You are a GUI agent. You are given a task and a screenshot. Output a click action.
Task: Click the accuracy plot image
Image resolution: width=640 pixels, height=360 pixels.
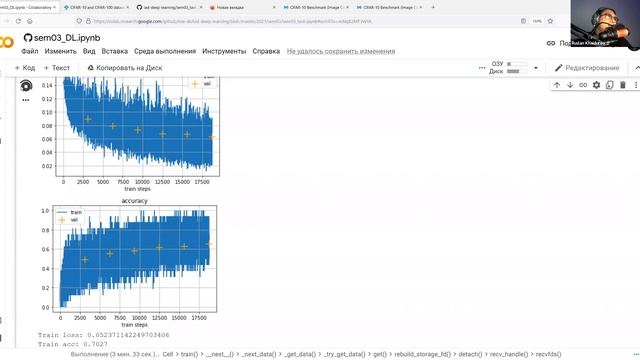pos(129,263)
